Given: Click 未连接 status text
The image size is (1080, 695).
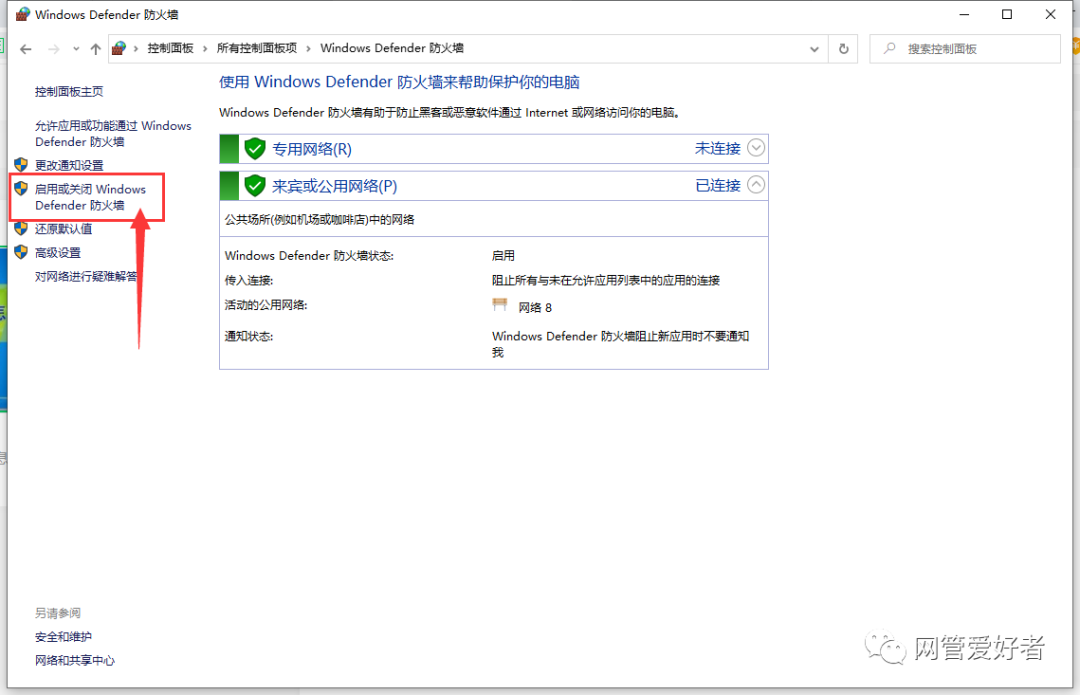Looking at the screenshot, I should (717, 148).
